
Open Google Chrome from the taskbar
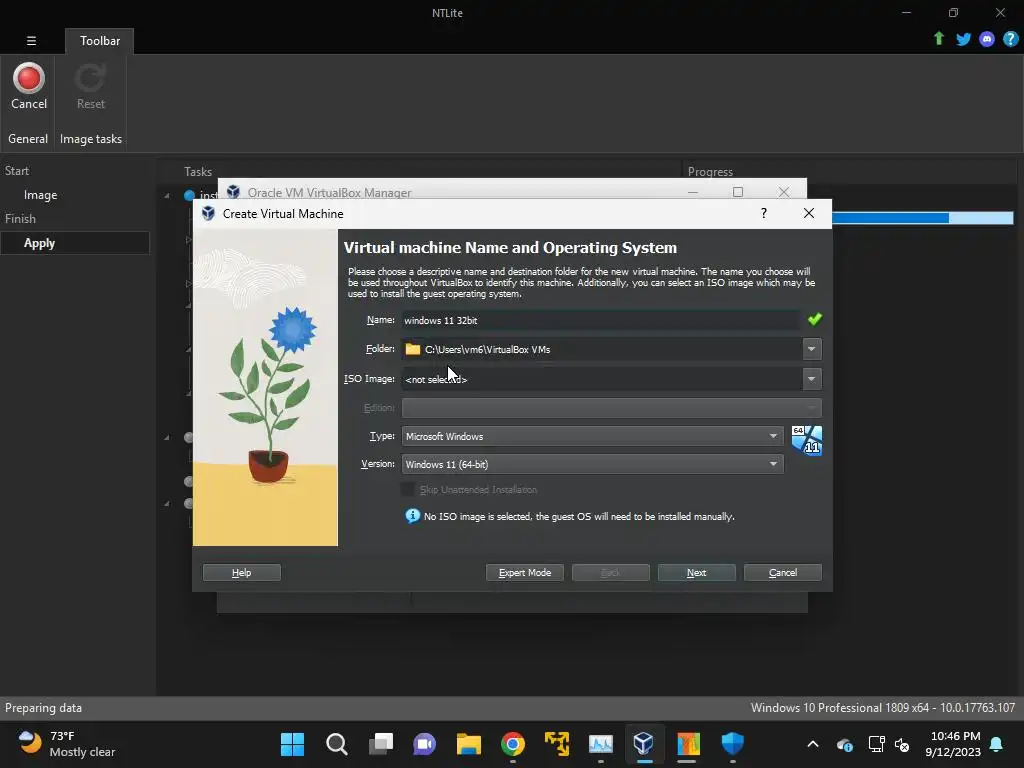pyautogui.click(x=513, y=744)
